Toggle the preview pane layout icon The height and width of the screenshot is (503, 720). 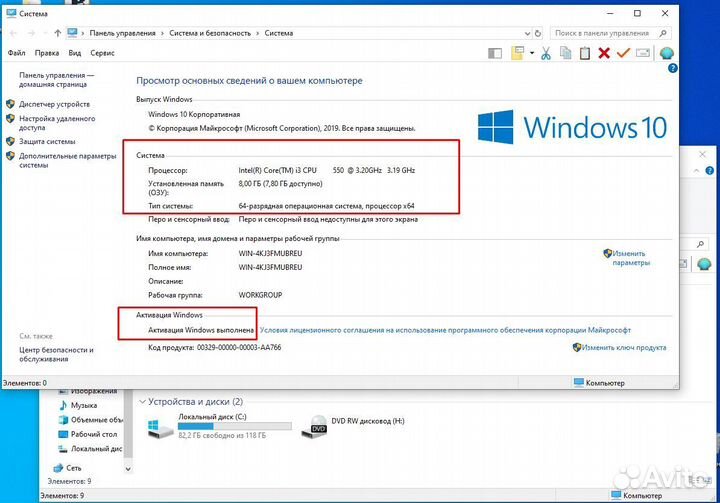pos(495,53)
